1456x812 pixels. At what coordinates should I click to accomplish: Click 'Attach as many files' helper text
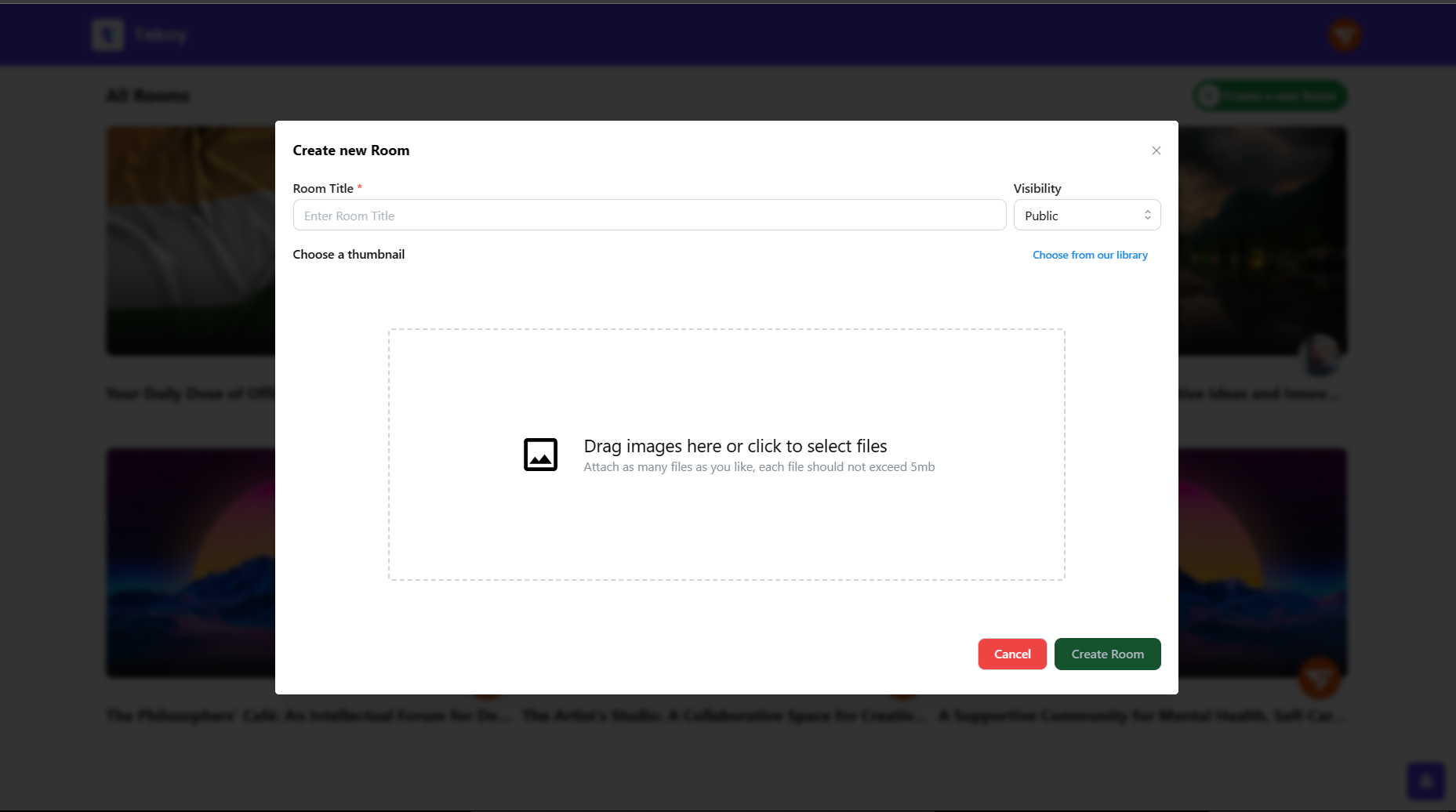759,467
